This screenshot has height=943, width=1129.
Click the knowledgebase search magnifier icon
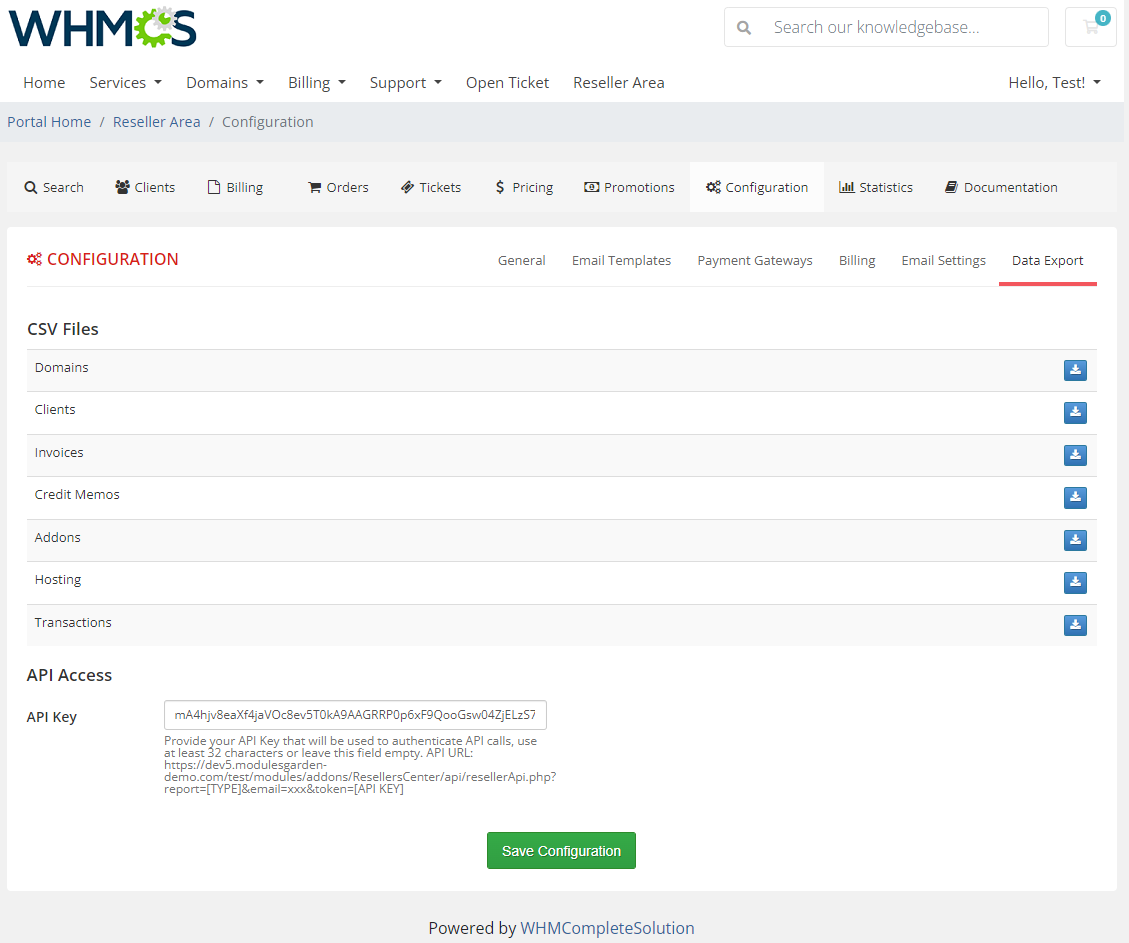click(744, 27)
